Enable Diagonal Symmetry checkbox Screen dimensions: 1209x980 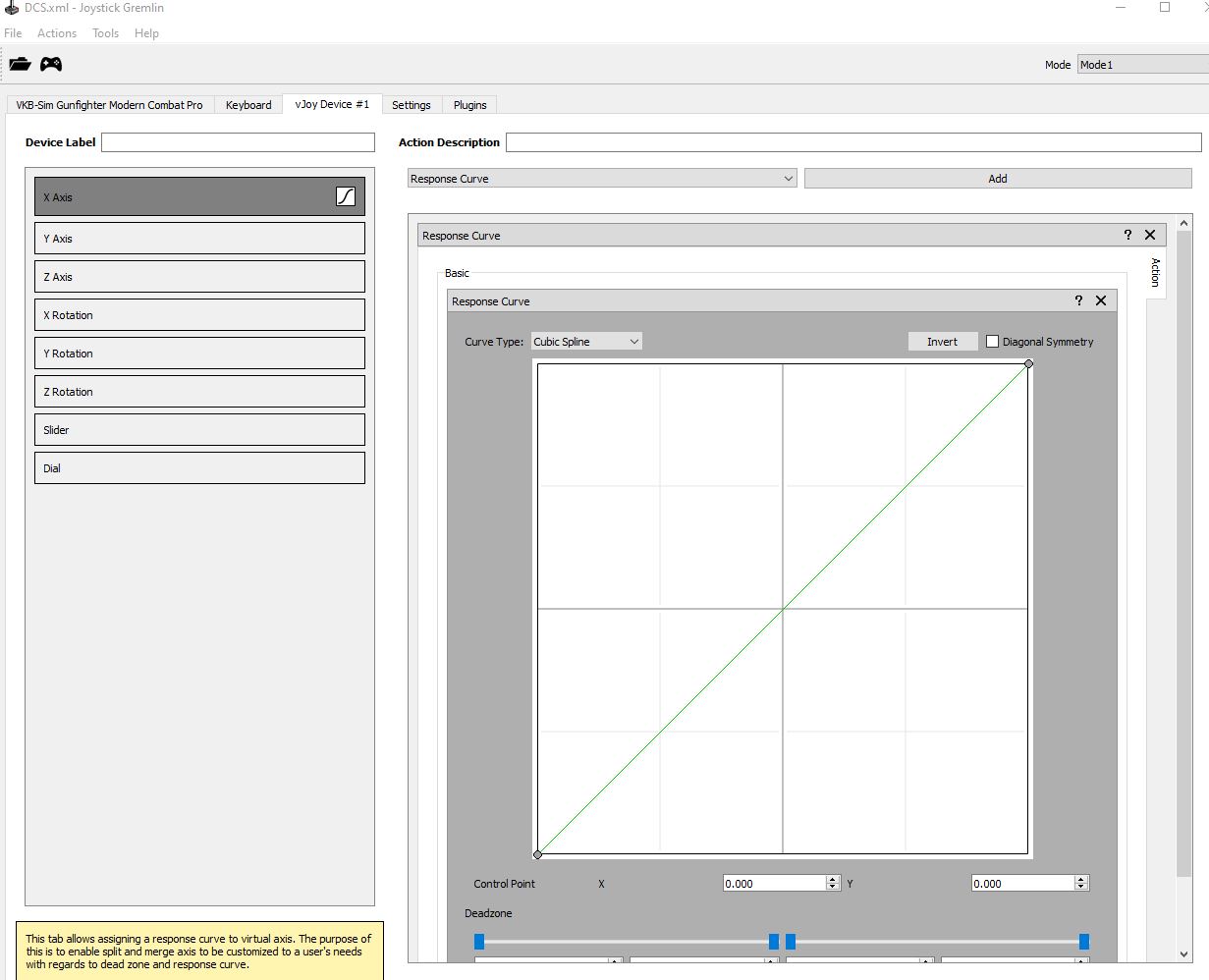(992, 342)
